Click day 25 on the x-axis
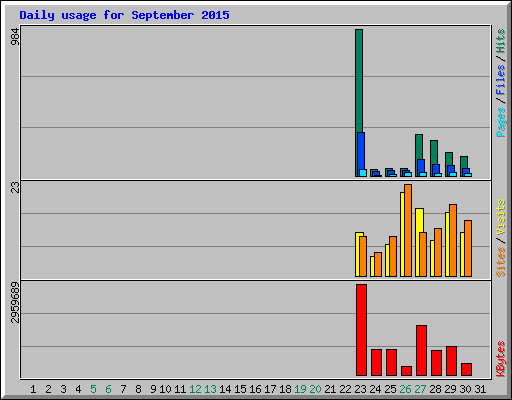The height and width of the screenshot is (400, 512). (x=390, y=389)
